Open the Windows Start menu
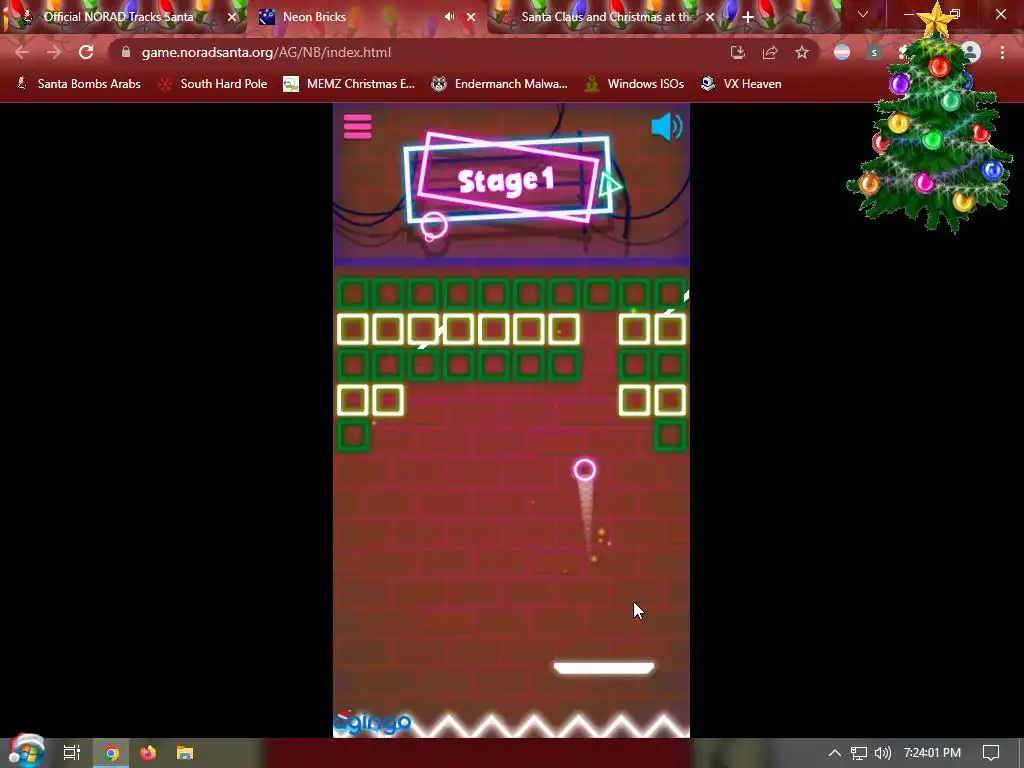Image resolution: width=1024 pixels, height=768 pixels. point(26,751)
